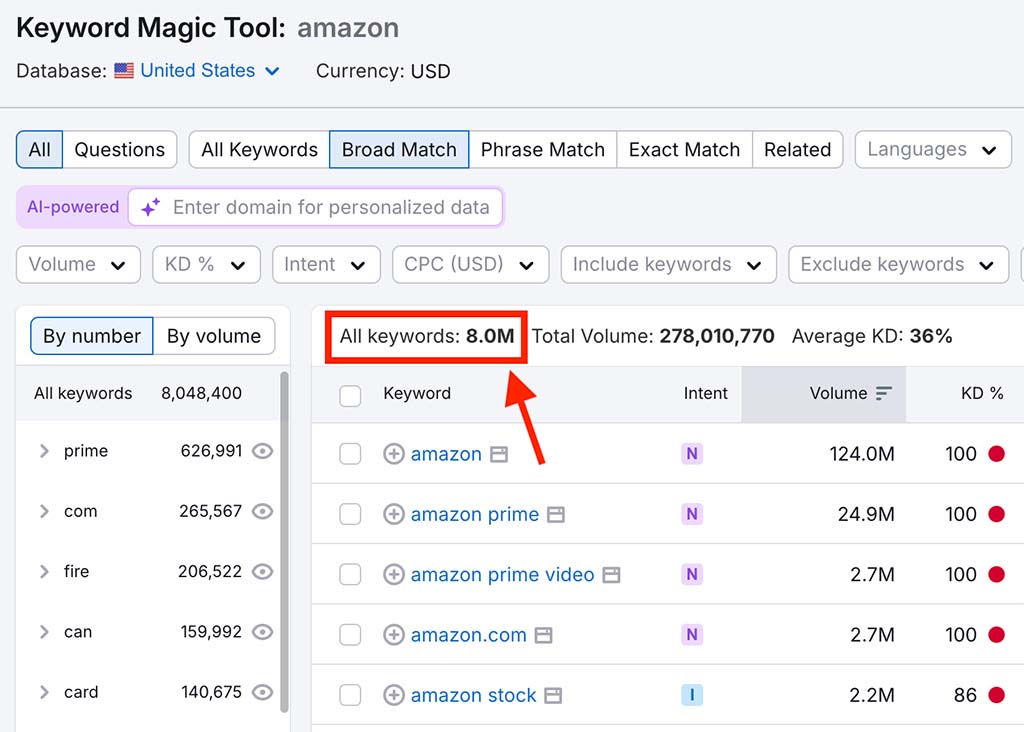
Task: Check the select-all checkbox in table header
Action: pos(350,394)
